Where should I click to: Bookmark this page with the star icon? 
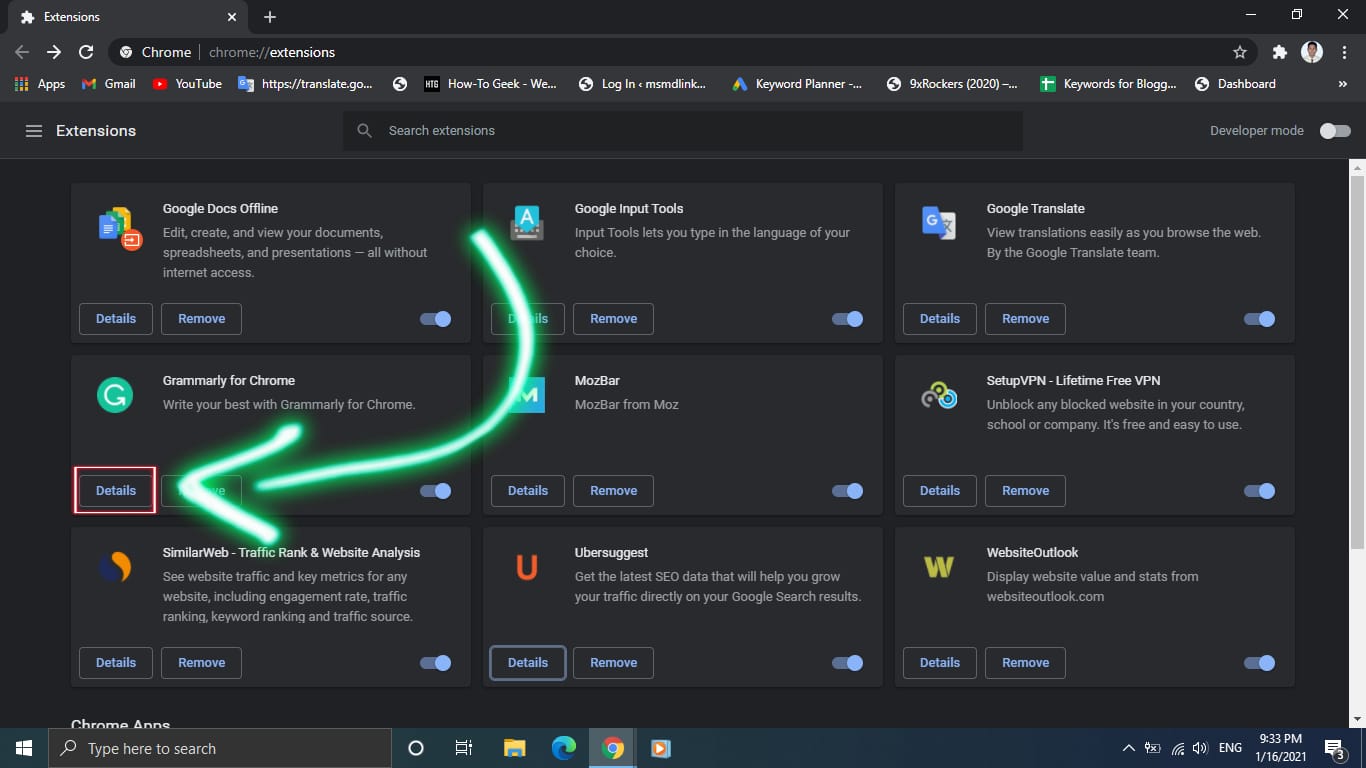pyautogui.click(x=1240, y=52)
